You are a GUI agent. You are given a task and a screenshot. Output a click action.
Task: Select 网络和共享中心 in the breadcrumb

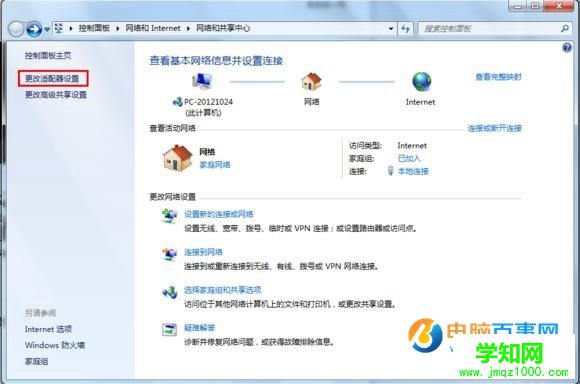[x=223, y=28]
